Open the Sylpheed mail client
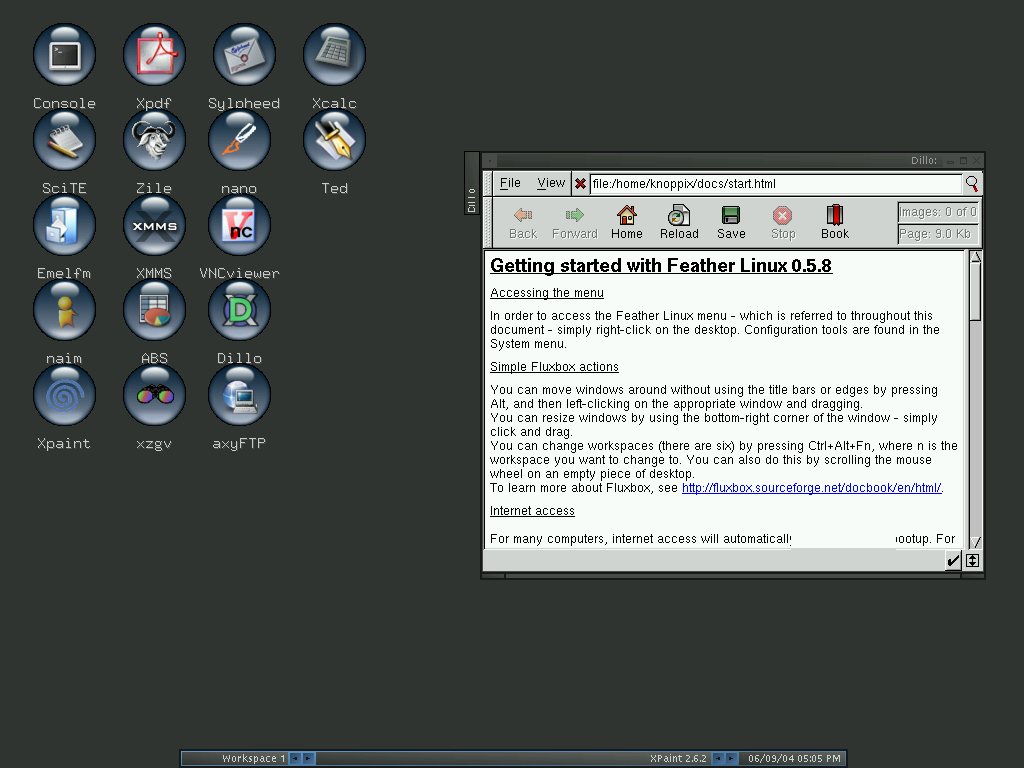Viewport: 1024px width, 768px height. 244,54
